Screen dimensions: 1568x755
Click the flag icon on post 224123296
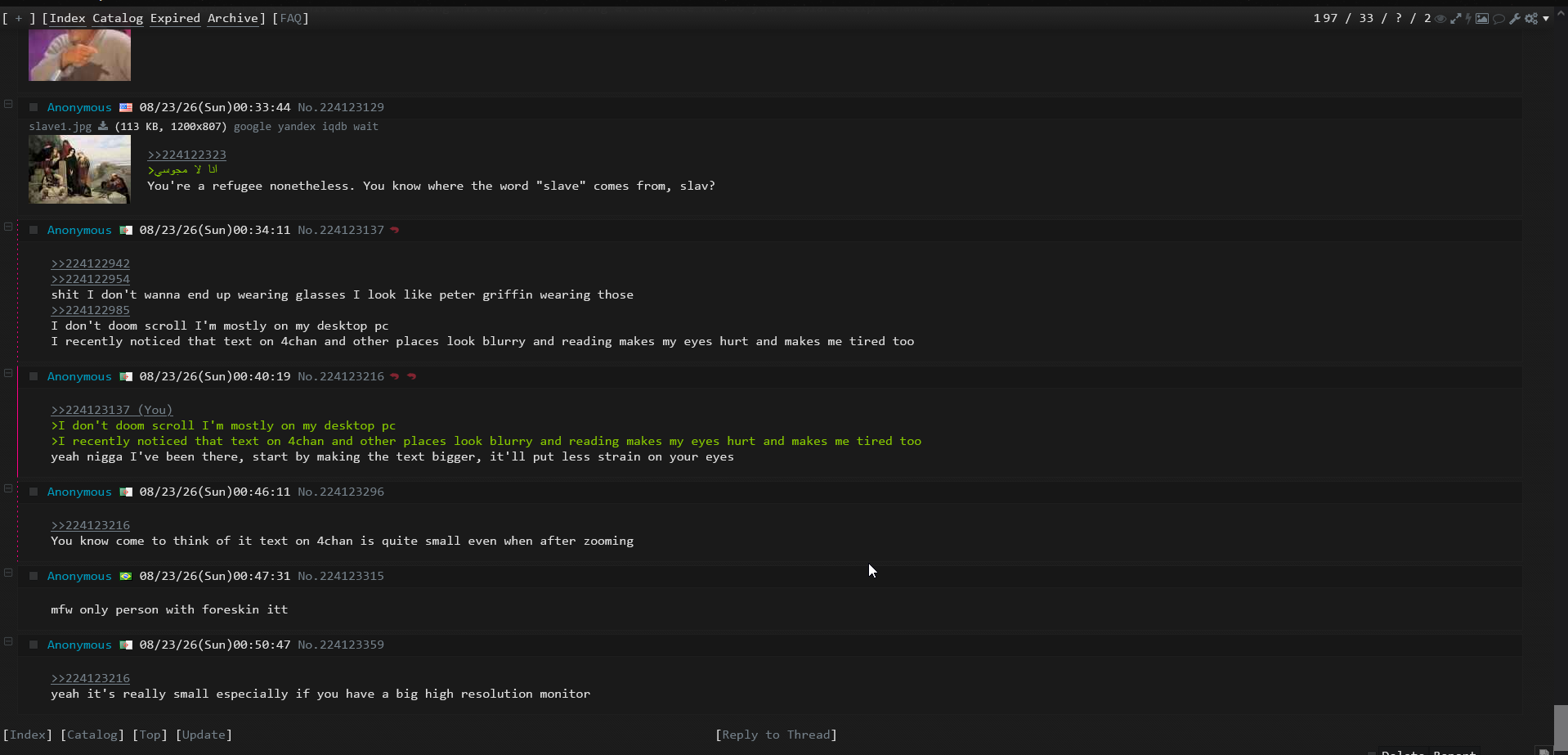126,492
